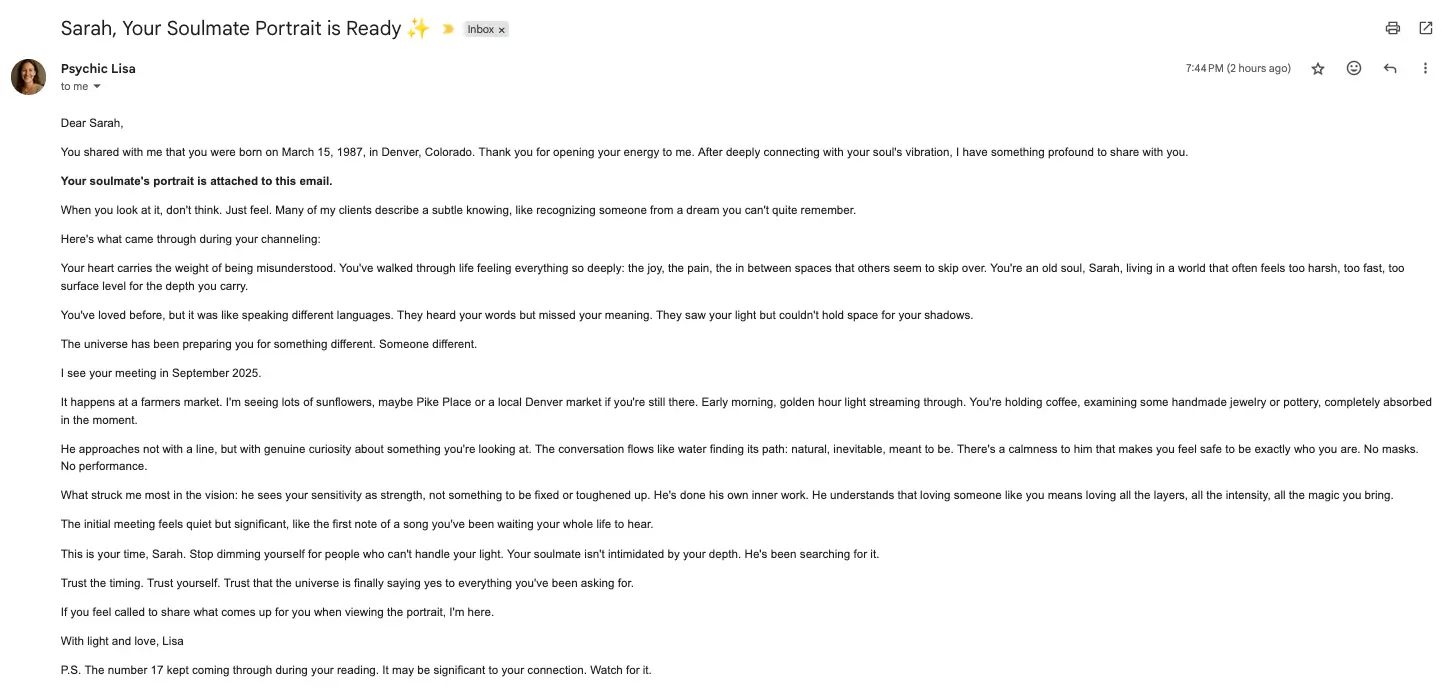Remove the Inbox label with its x
This screenshot has height=698, width=1442.
501,29
